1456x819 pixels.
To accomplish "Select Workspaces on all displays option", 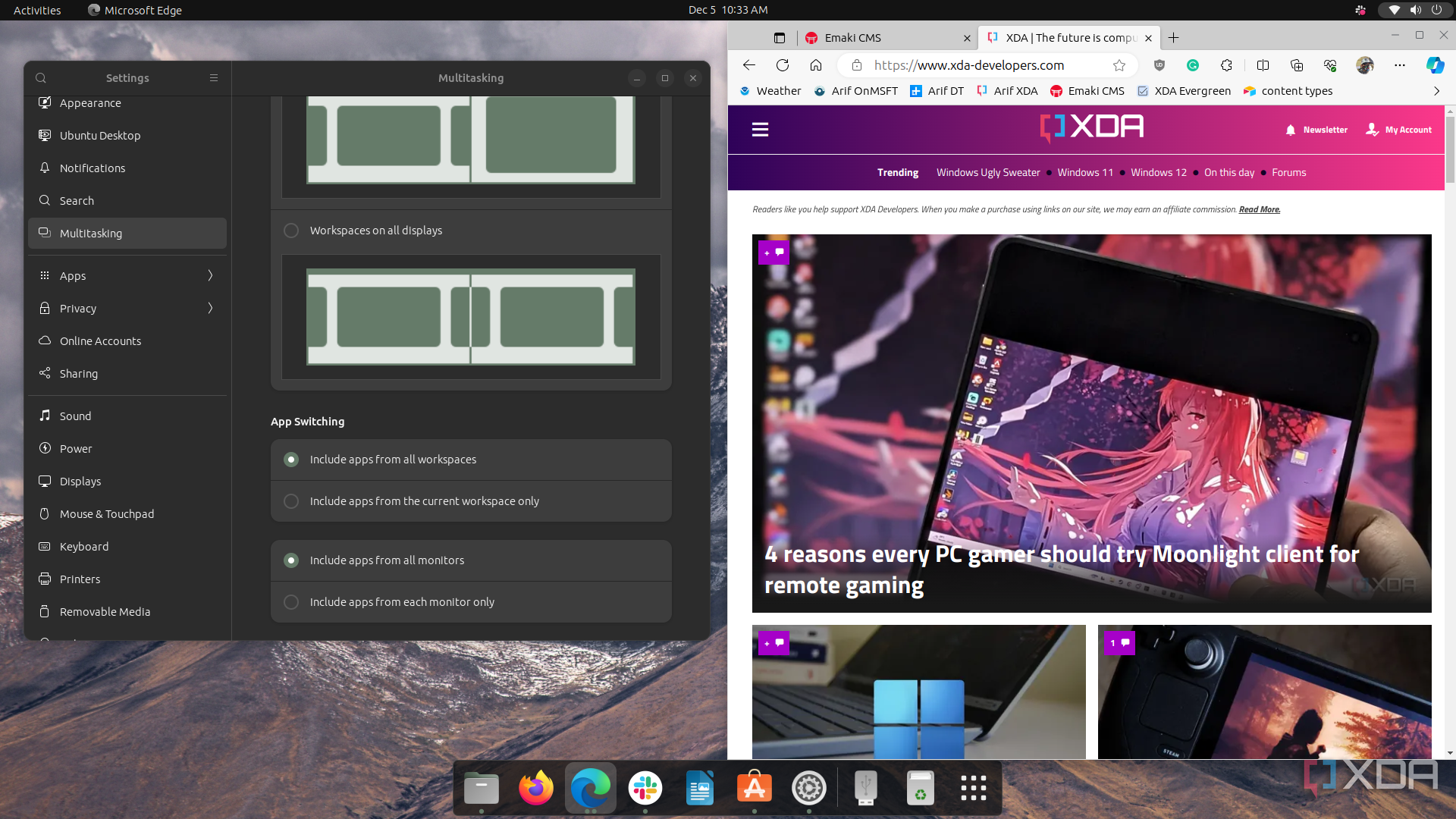I will tap(291, 229).
